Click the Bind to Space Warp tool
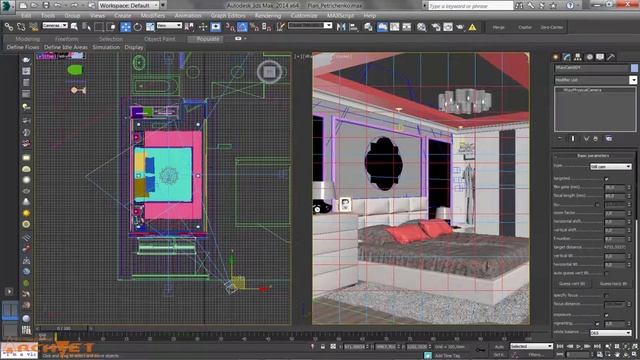Screen dimensions: 640x360 (x=33, y=27)
